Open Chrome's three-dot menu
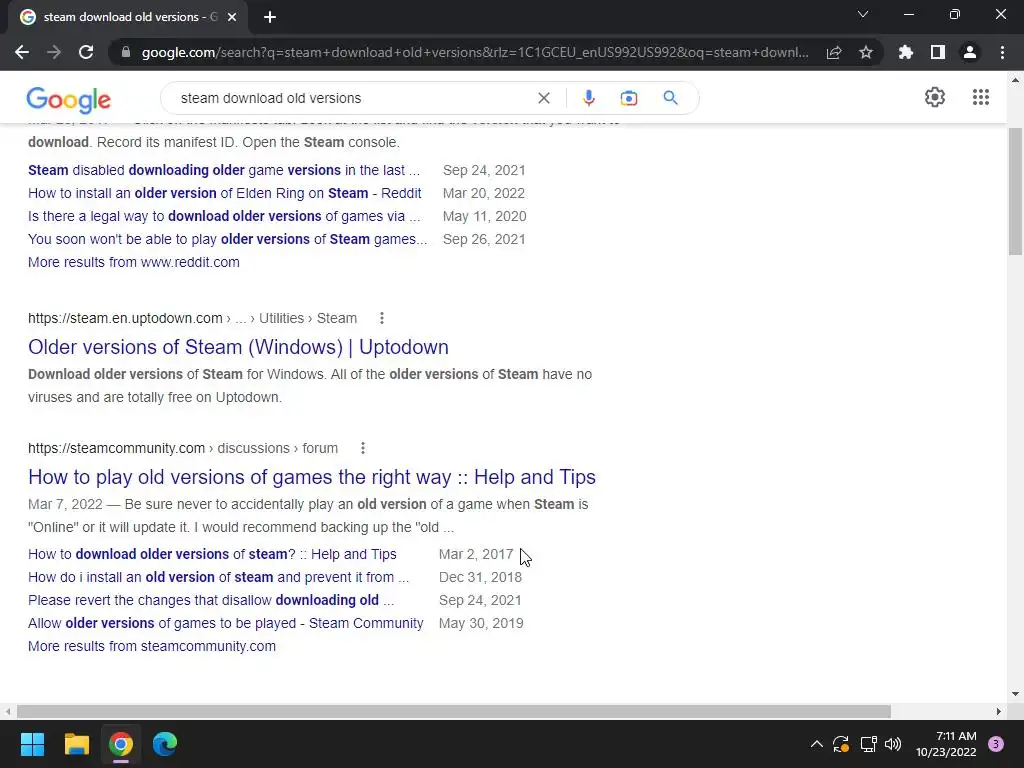 coord(1002,52)
